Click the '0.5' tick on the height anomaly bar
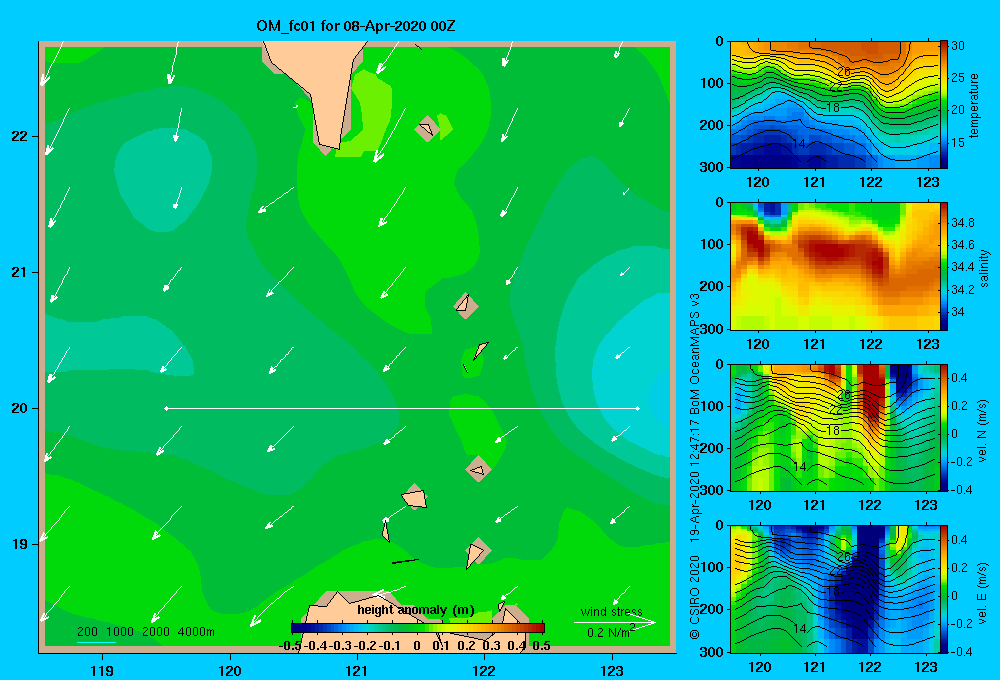The height and width of the screenshot is (680, 1000). [541, 646]
